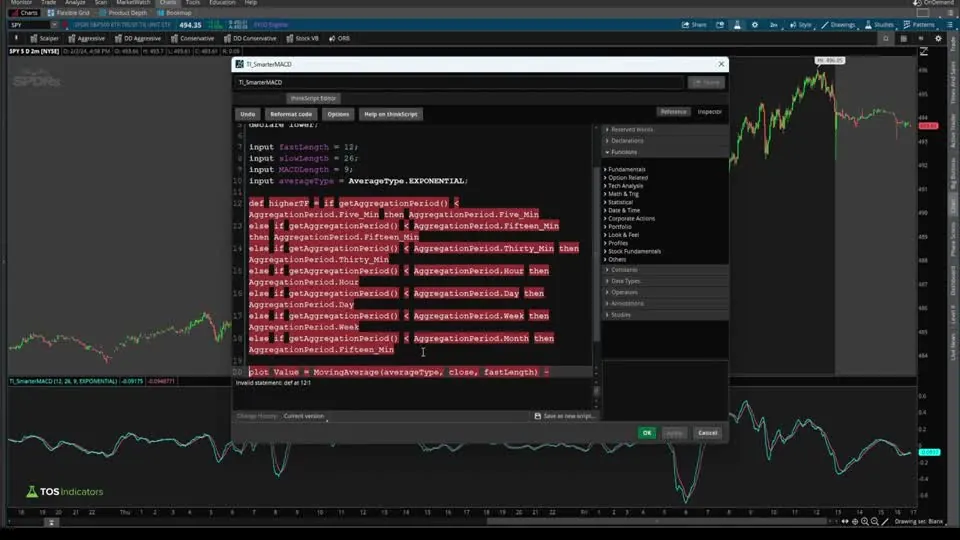The width and height of the screenshot is (960, 540).
Task: Open chart settings gear in blue toolbar
Action: (x=755, y=24)
